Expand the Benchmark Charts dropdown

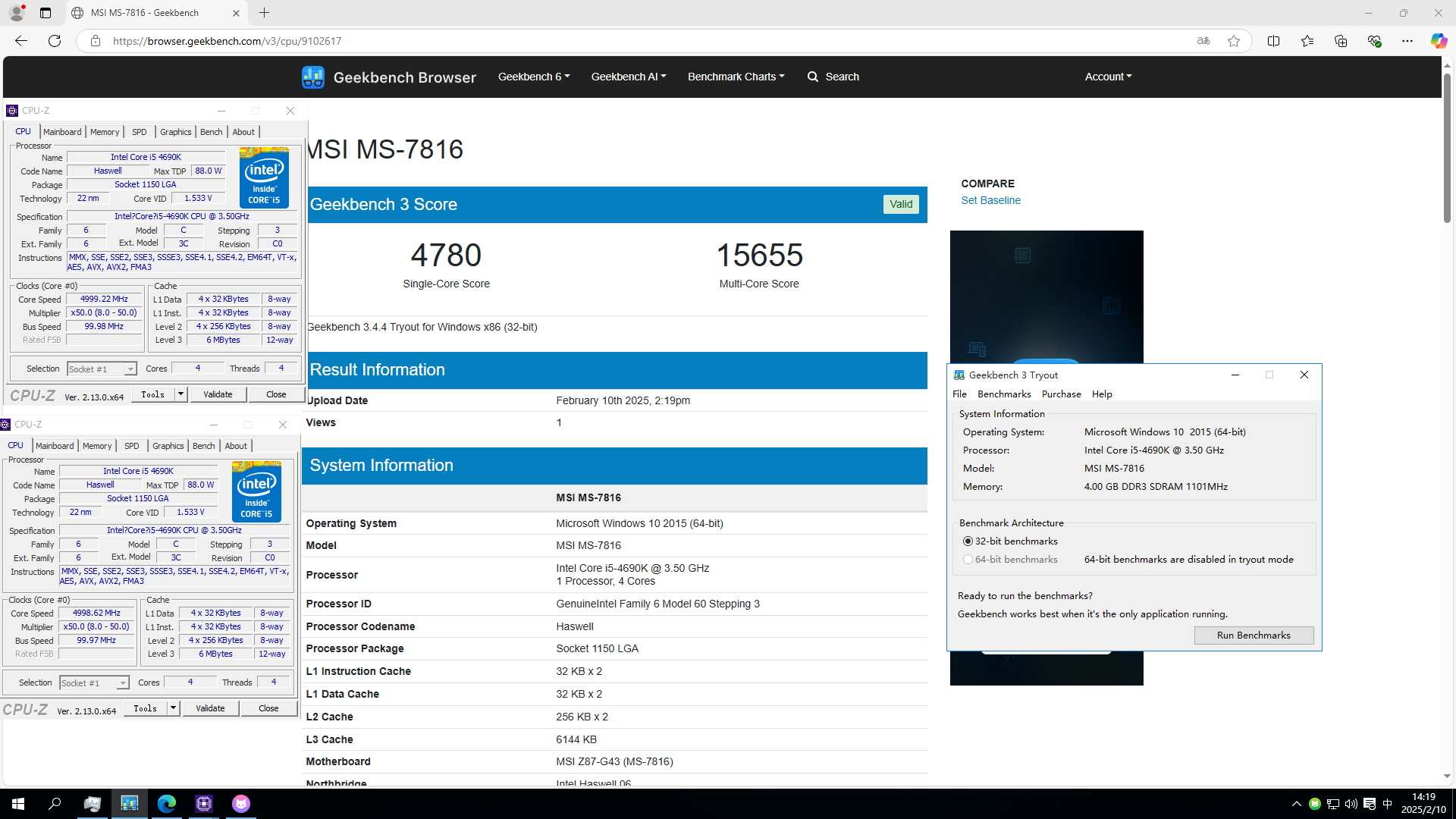point(736,77)
